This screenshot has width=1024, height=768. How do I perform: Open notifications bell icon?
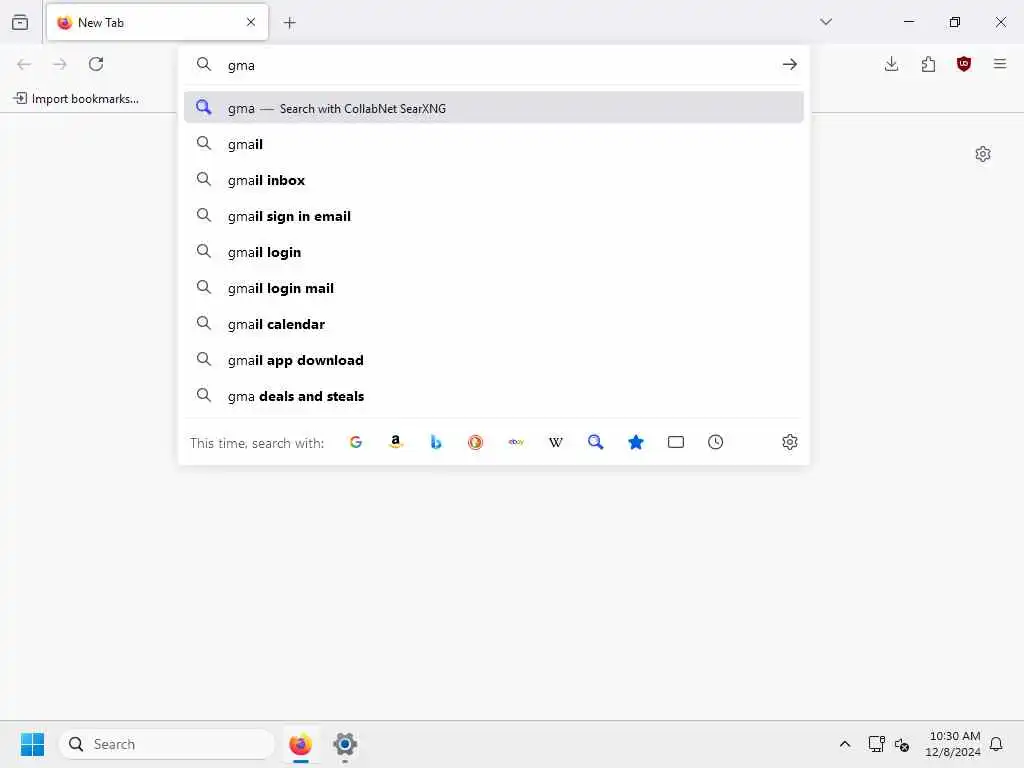(996, 744)
